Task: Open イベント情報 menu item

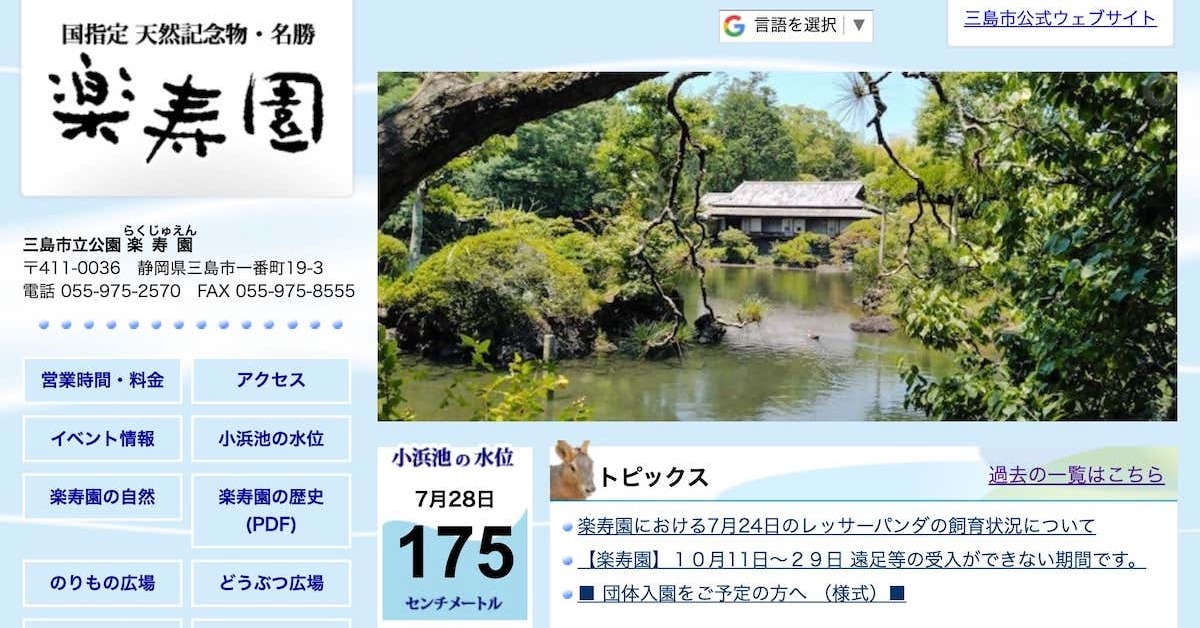Action: pos(102,438)
